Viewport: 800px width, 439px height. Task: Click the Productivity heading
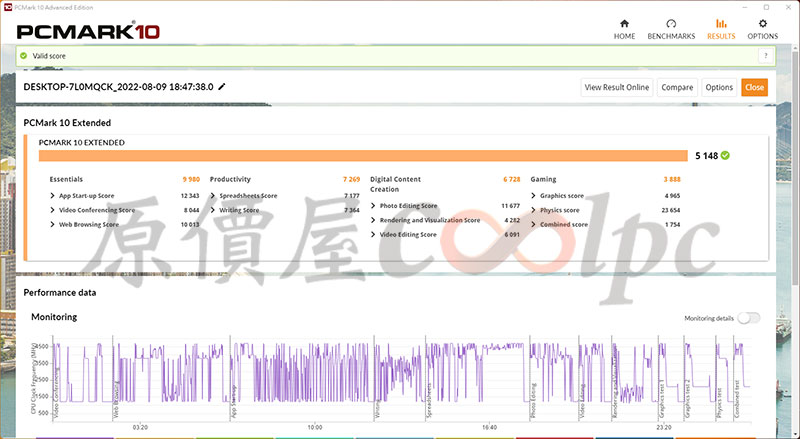coord(230,179)
